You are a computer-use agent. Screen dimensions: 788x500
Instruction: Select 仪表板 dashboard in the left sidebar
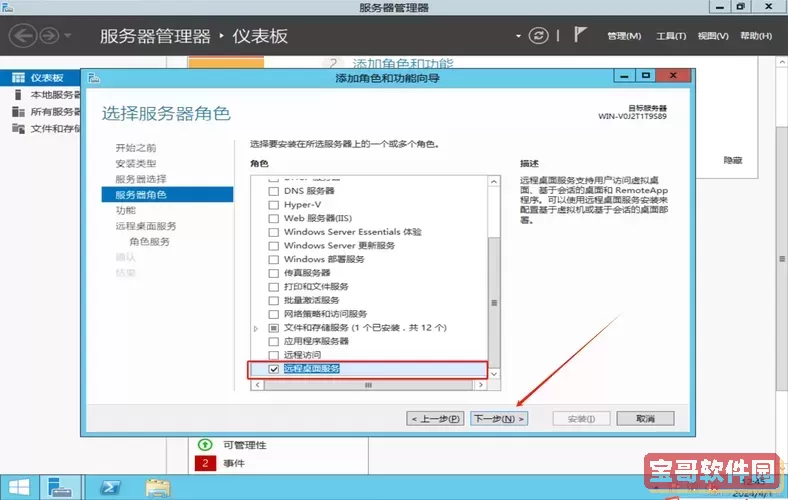(46, 77)
